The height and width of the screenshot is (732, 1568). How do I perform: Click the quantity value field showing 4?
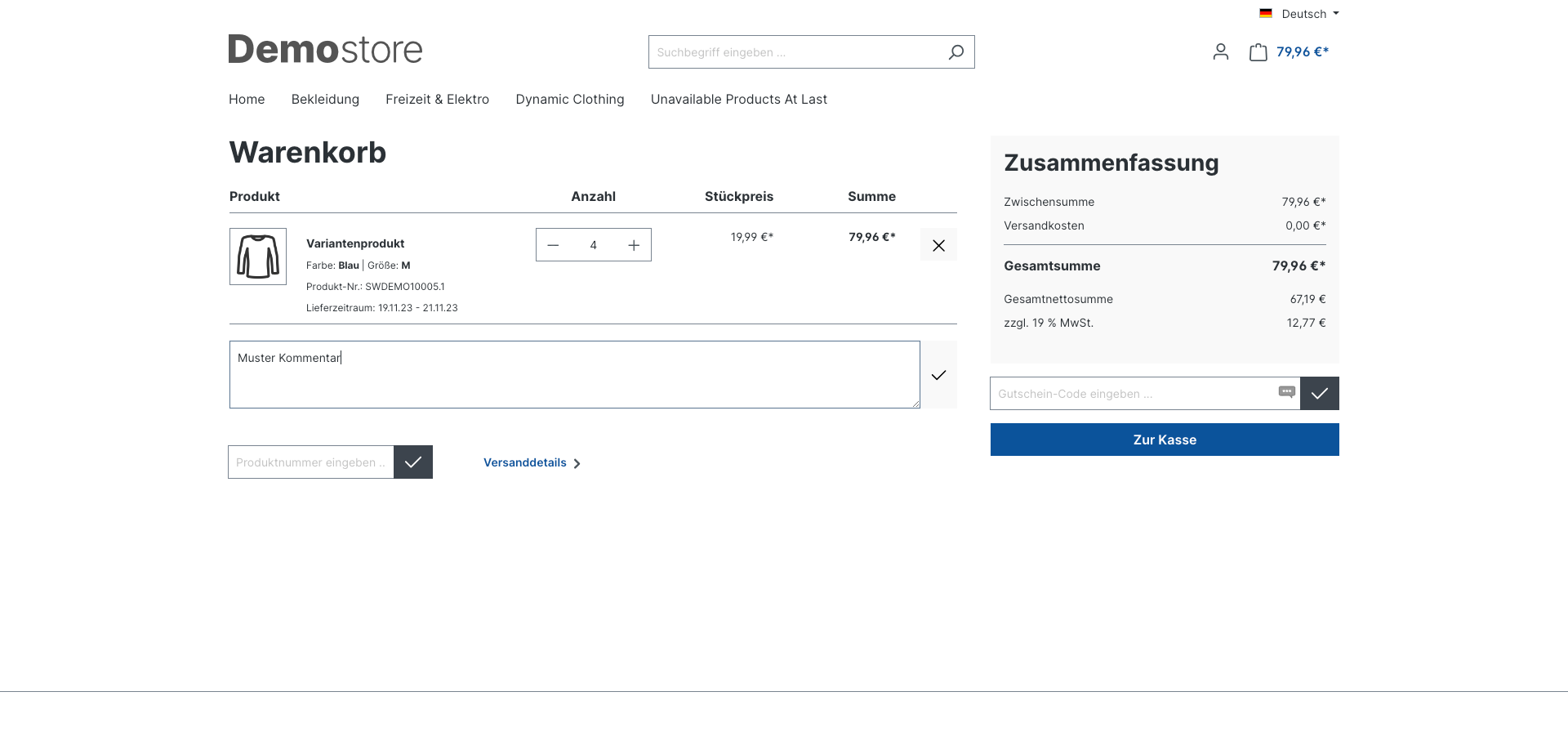594,245
